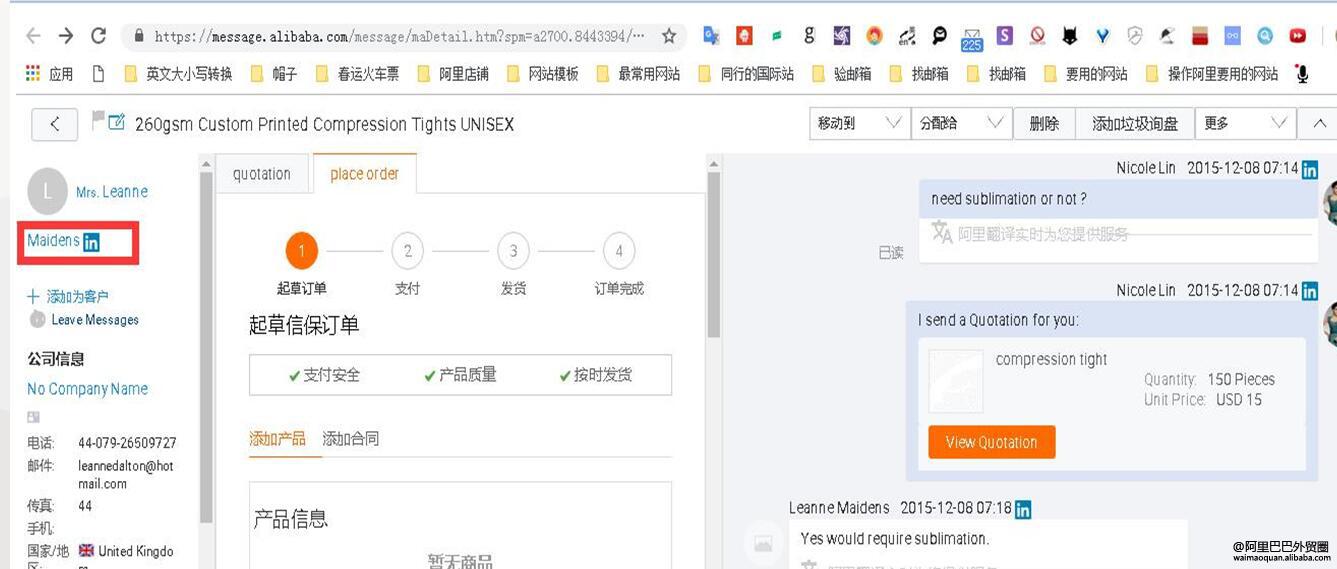Switch to the 添加合同 tab

(351, 439)
